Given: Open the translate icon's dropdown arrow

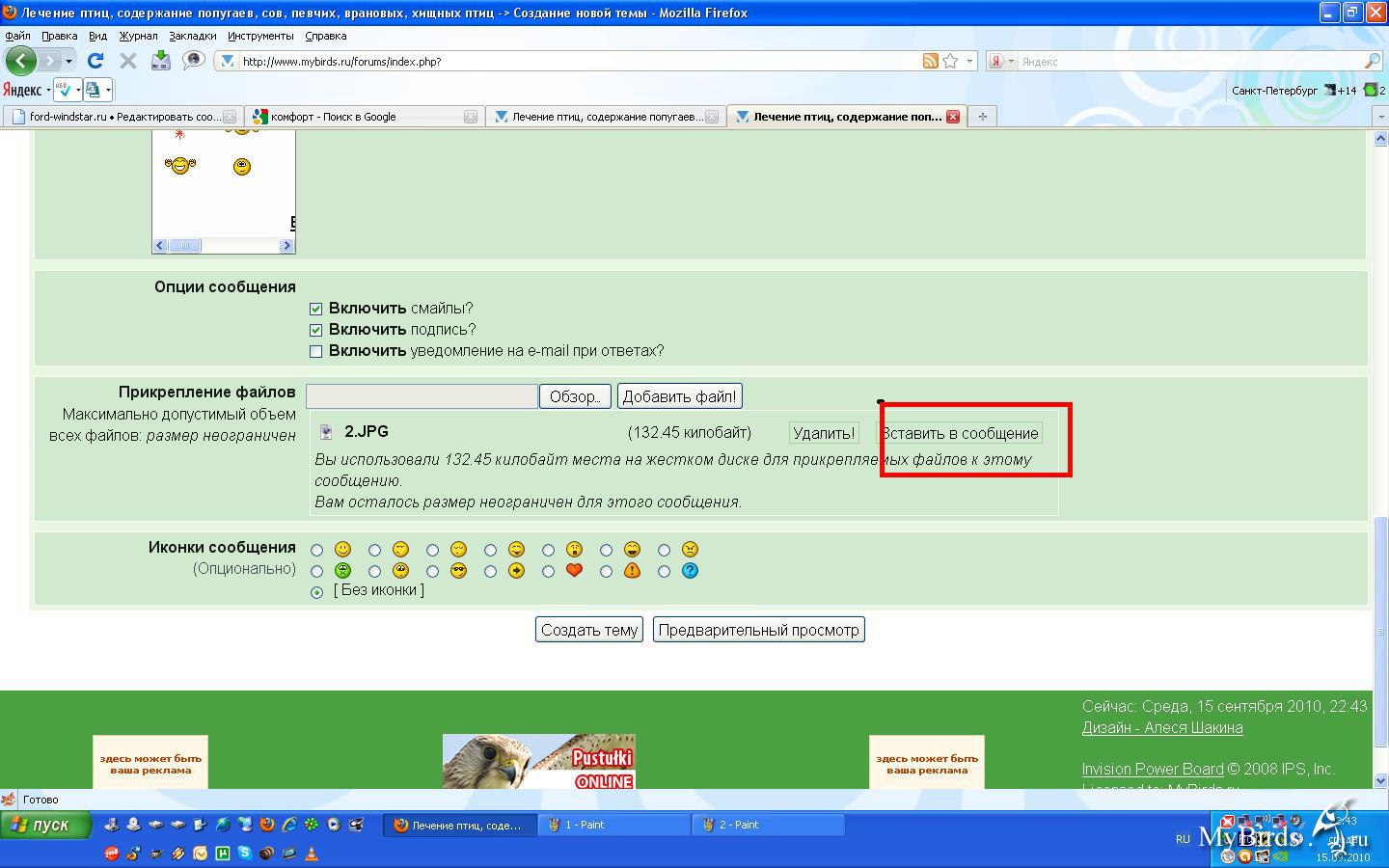Looking at the screenshot, I should [x=108, y=90].
